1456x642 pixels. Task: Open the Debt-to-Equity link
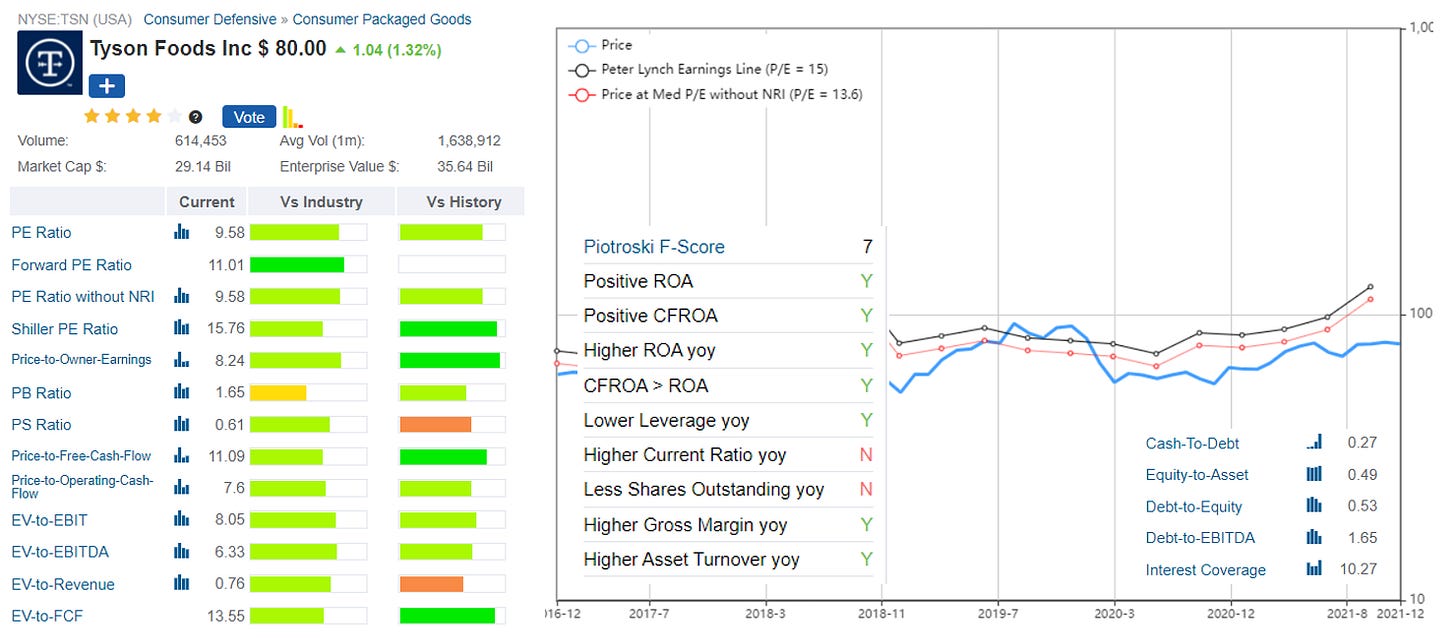[1194, 506]
